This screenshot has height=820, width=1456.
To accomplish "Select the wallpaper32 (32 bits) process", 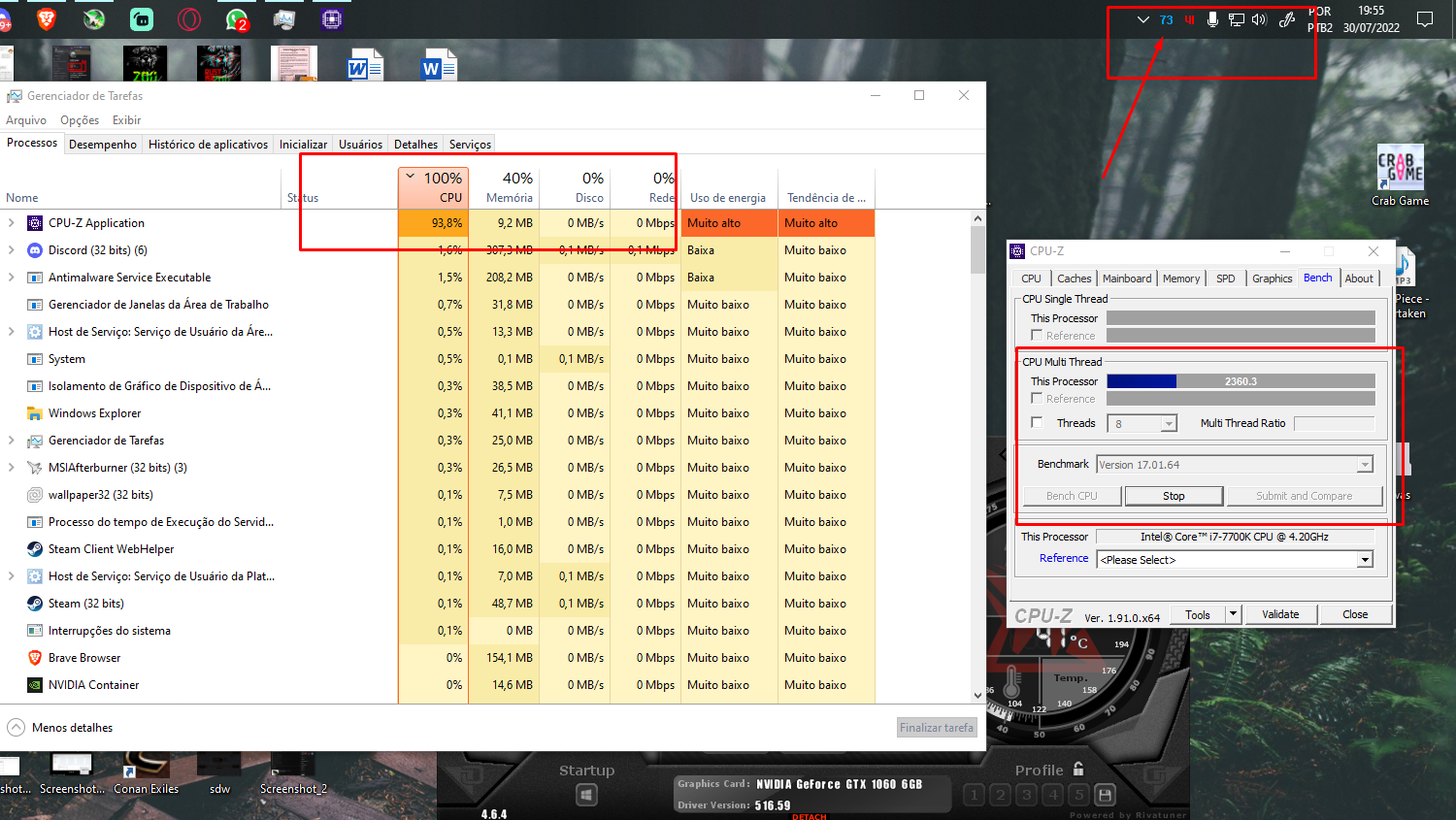I will [437, 495].
